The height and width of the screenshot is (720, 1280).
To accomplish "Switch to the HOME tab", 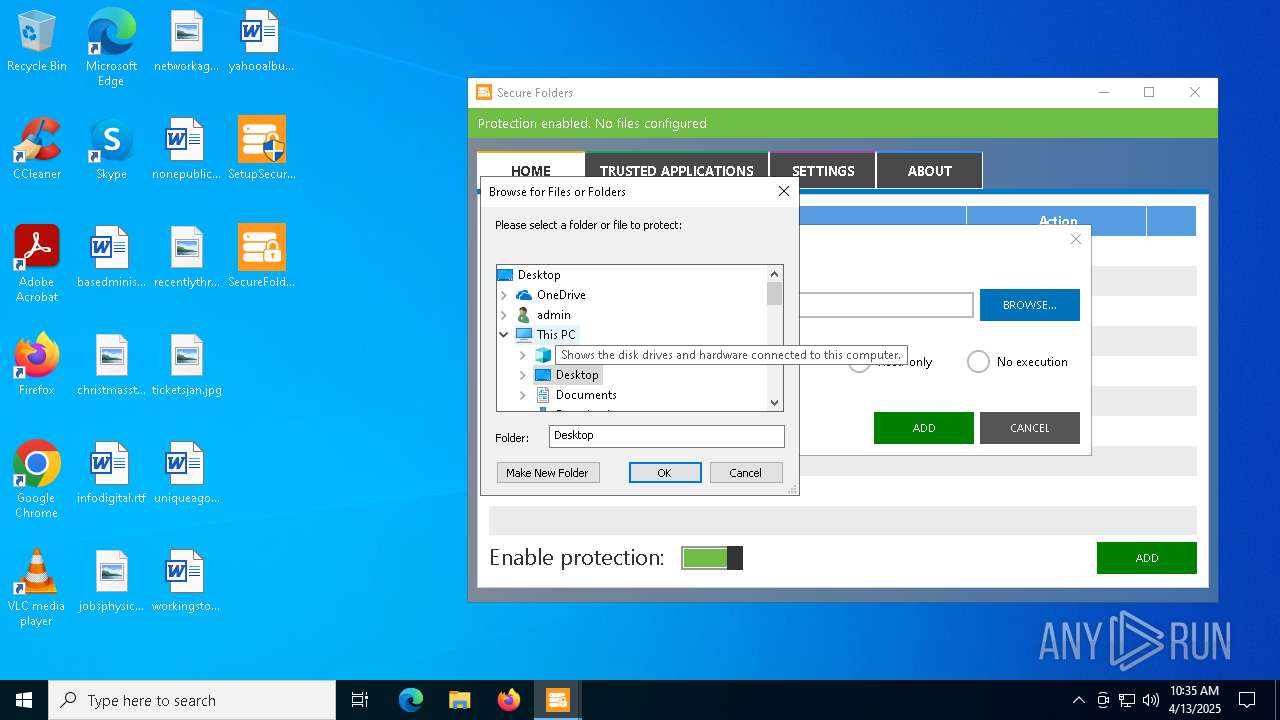I will (x=531, y=171).
